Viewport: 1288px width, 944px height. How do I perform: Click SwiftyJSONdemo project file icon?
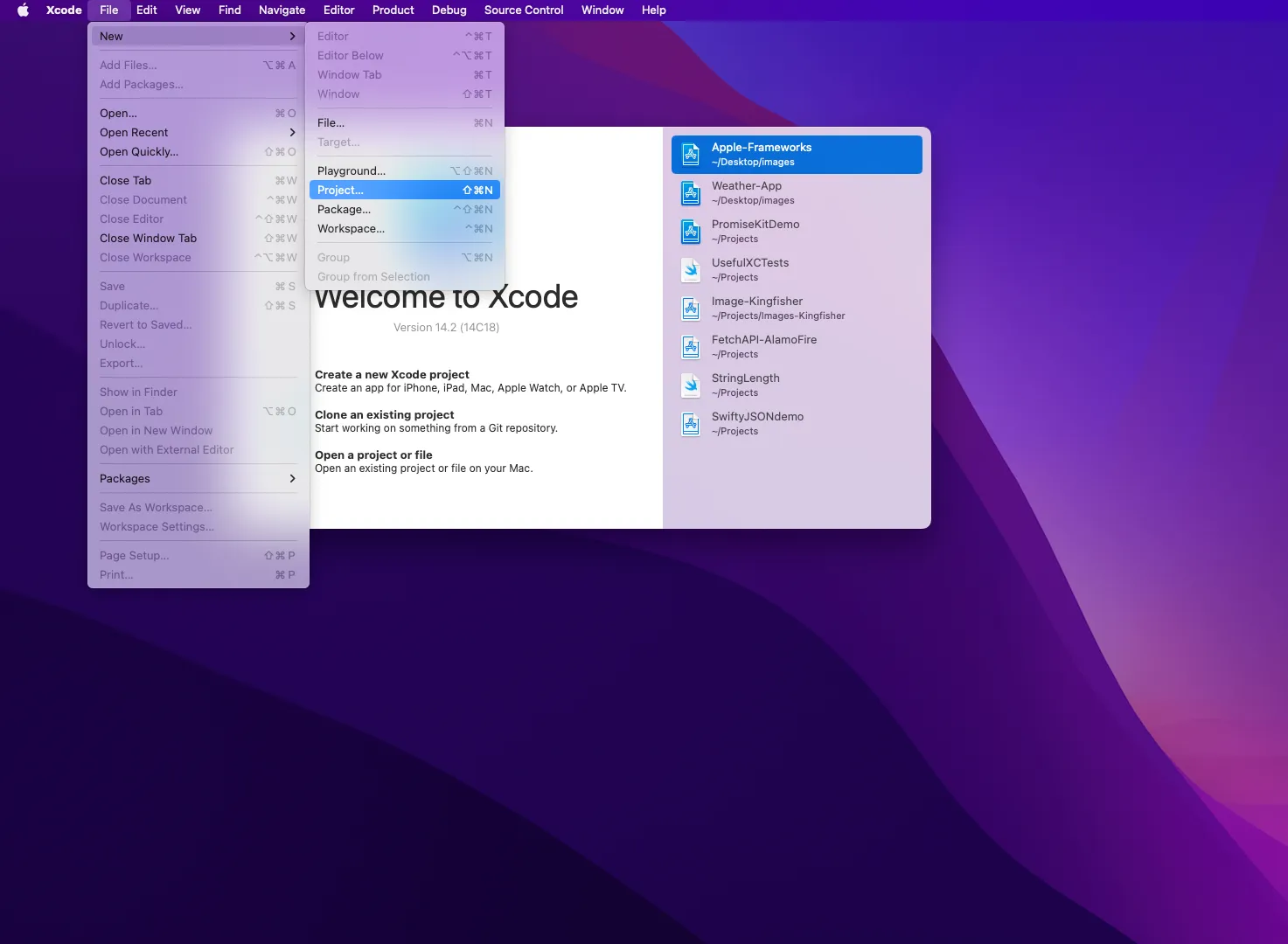tap(691, 424)
